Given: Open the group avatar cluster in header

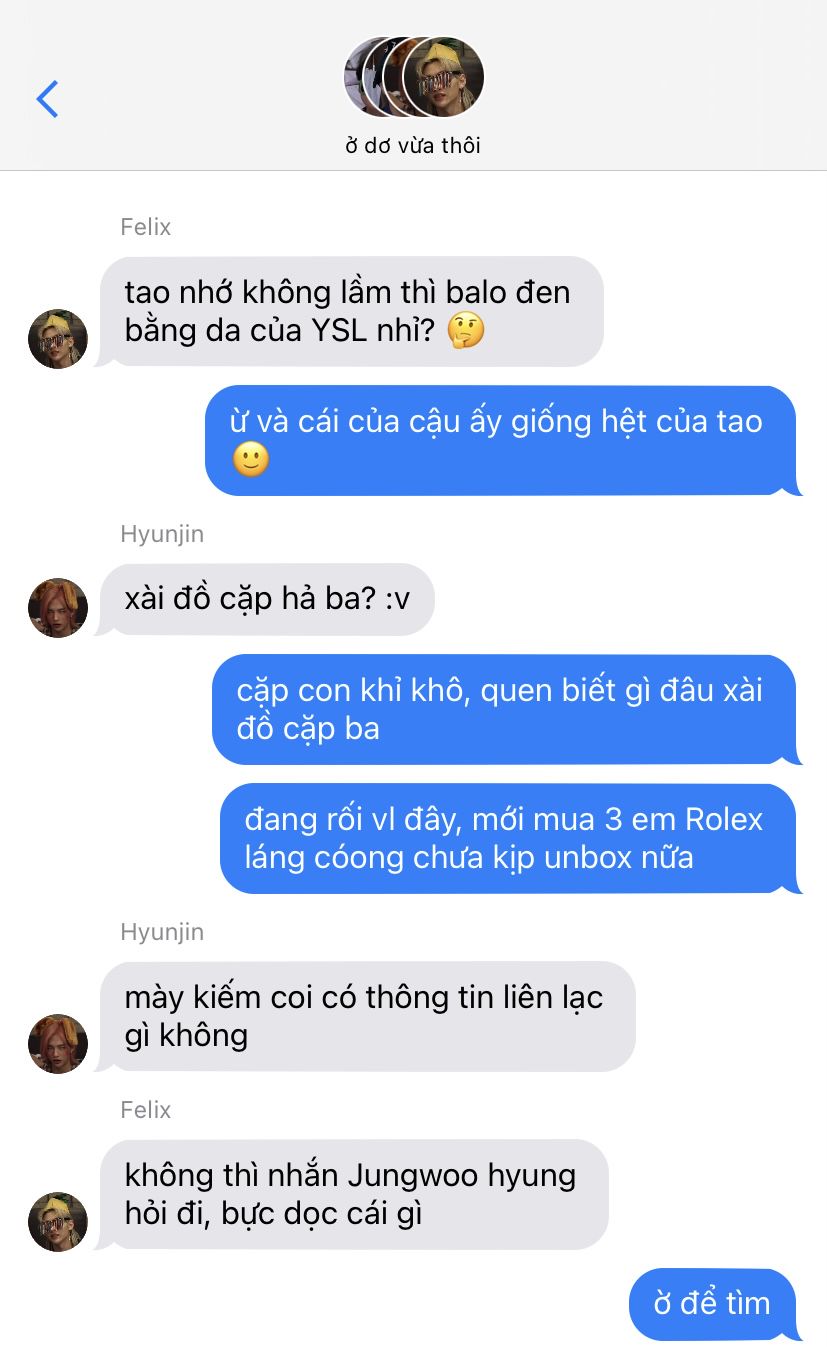Looking at the screenshot, I should pos(414,77).
